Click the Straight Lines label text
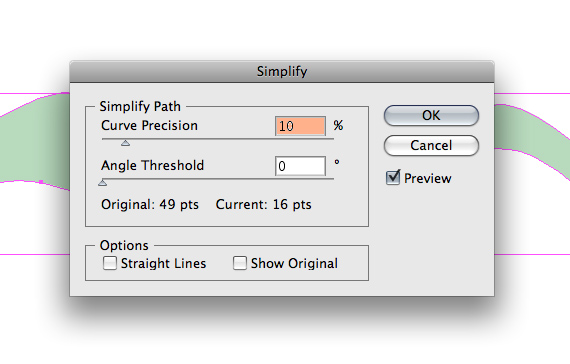570x364 pixels. click(163, 263)
